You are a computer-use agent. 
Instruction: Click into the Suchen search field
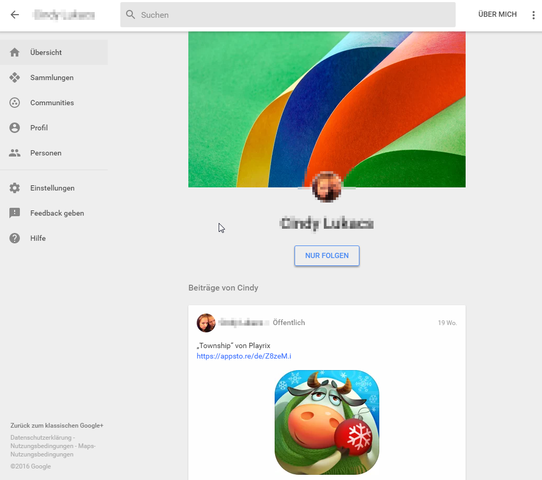(x=288, y=15)
